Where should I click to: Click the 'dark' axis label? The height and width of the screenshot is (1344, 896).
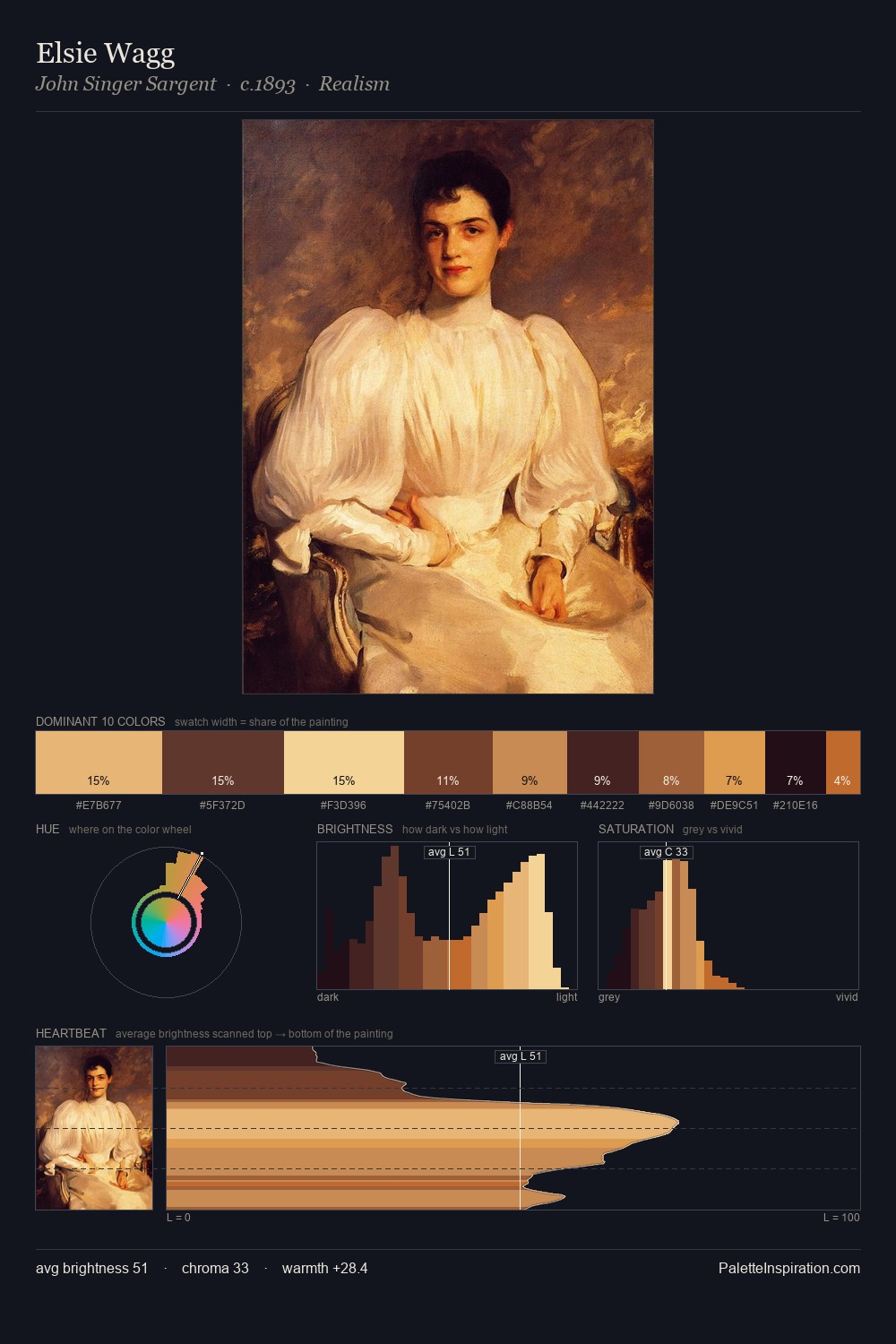pos(328,997)
